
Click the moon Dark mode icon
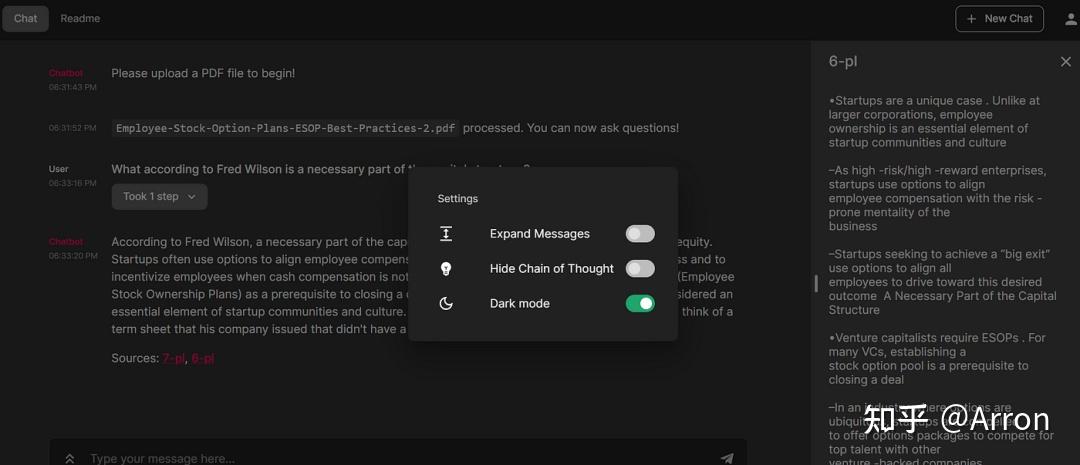(x=446, y=304)
